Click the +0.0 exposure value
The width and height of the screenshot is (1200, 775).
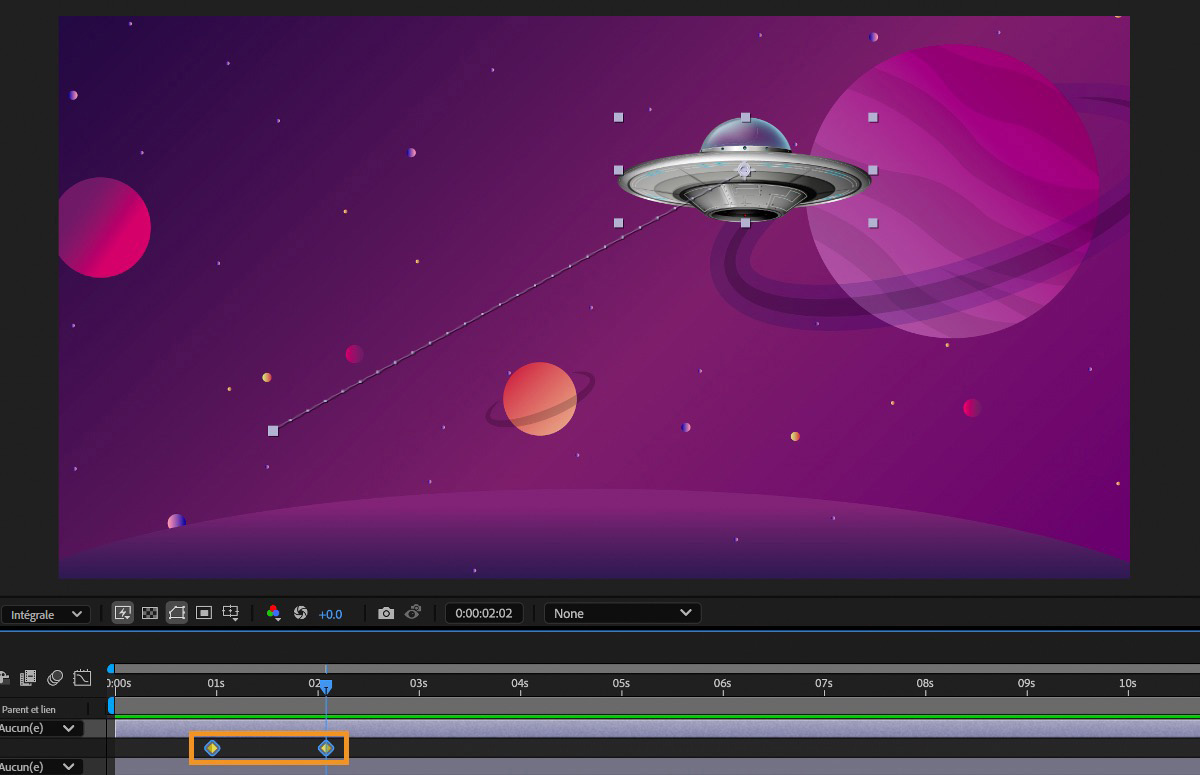[330, 614]
